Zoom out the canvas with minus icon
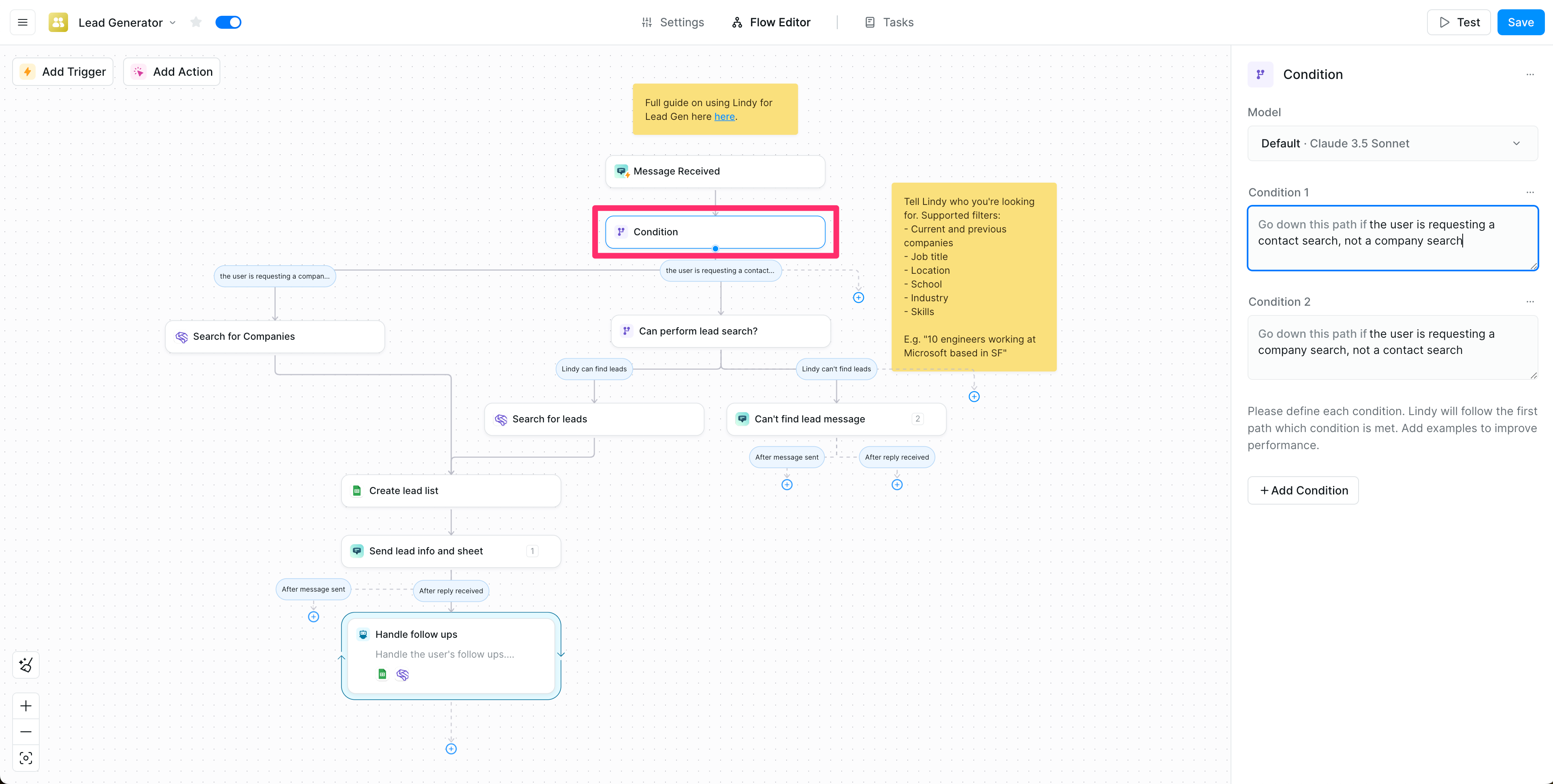Viewport: 1553px width, 784px height. tap(26, 732)
